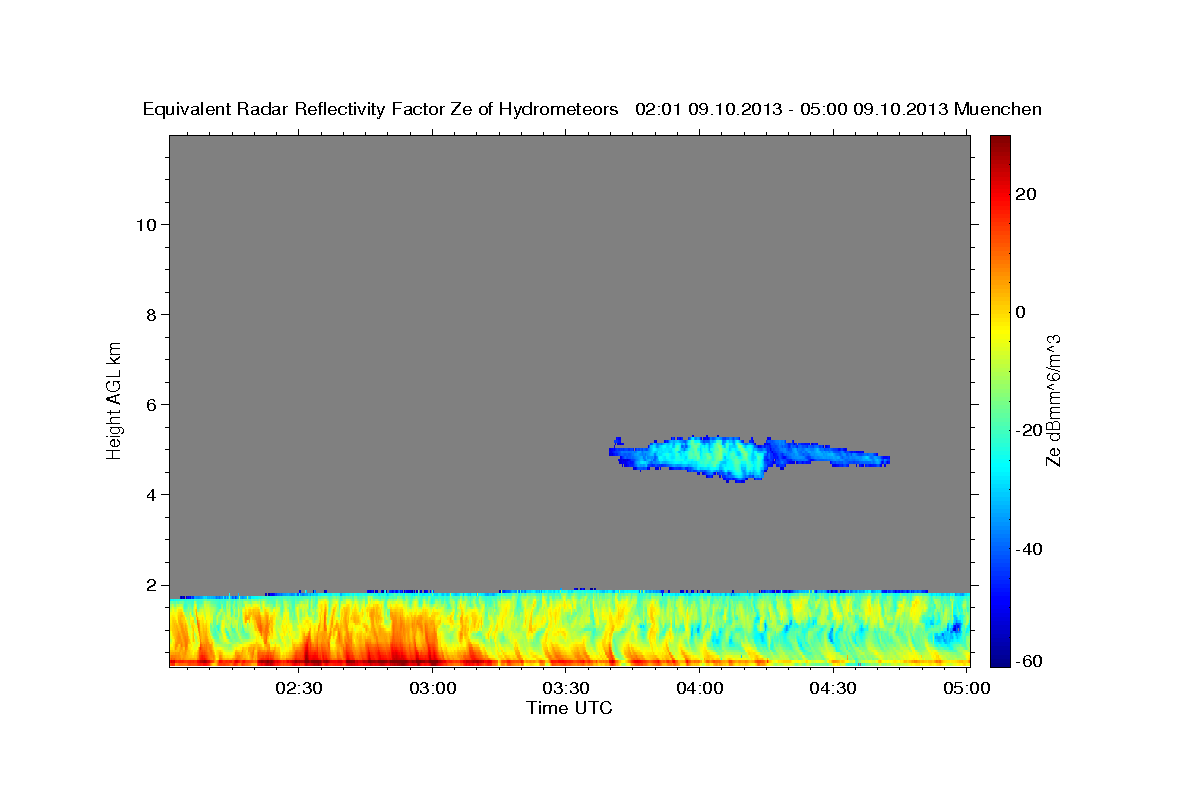The image size is (1200, 800).
Task: Click the dark blue bottom of the colorbar
Action: 999,655
